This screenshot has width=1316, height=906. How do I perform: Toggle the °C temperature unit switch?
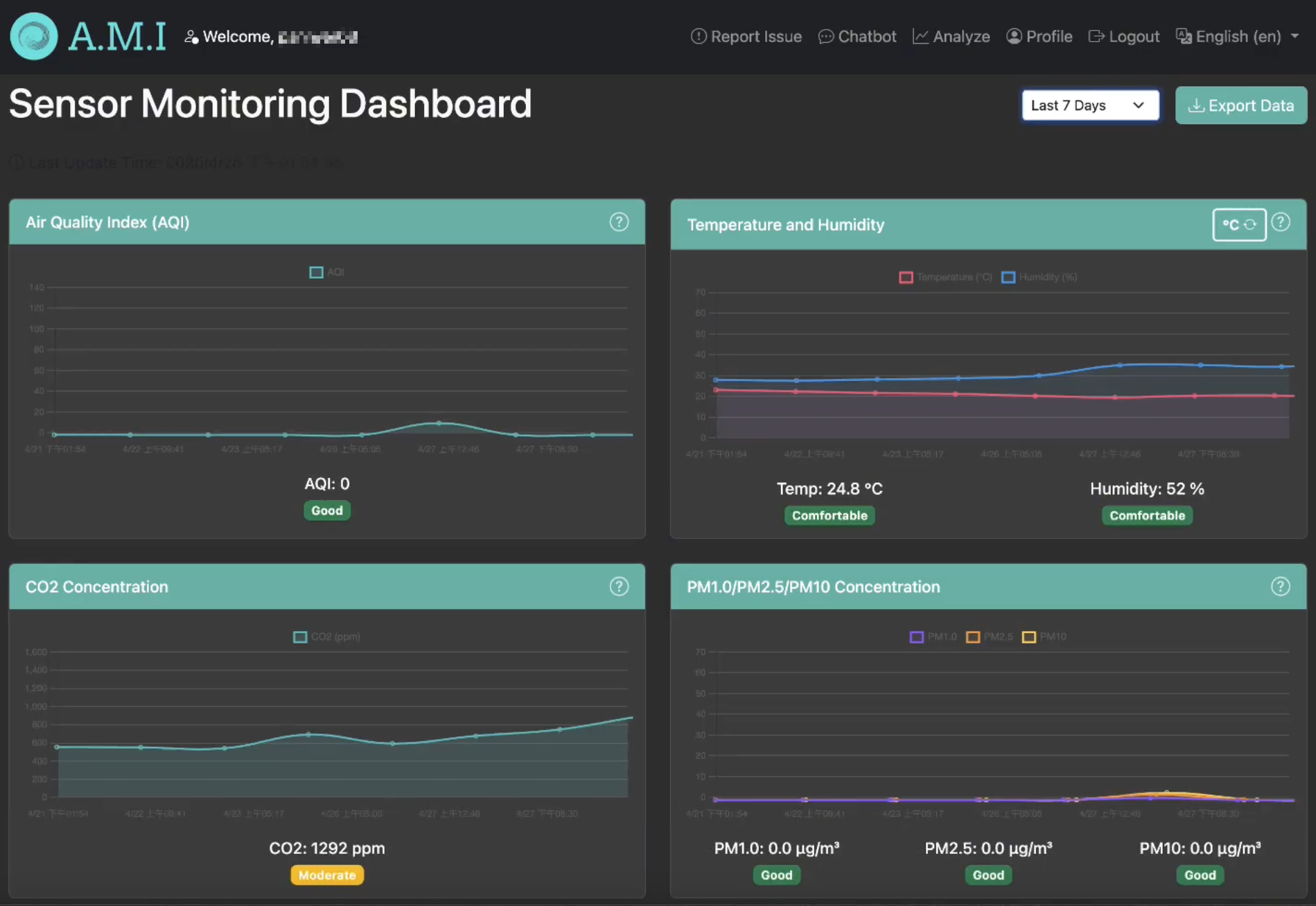click(1239, 224)
